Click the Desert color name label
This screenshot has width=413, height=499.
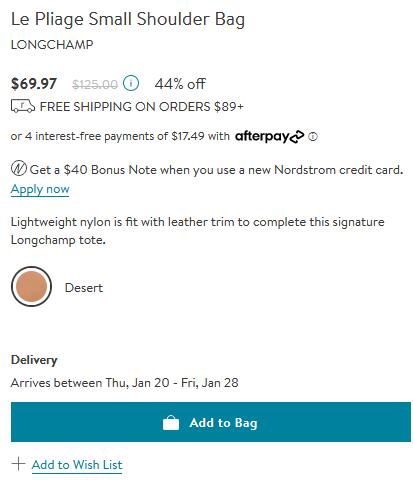click(84, 288)
